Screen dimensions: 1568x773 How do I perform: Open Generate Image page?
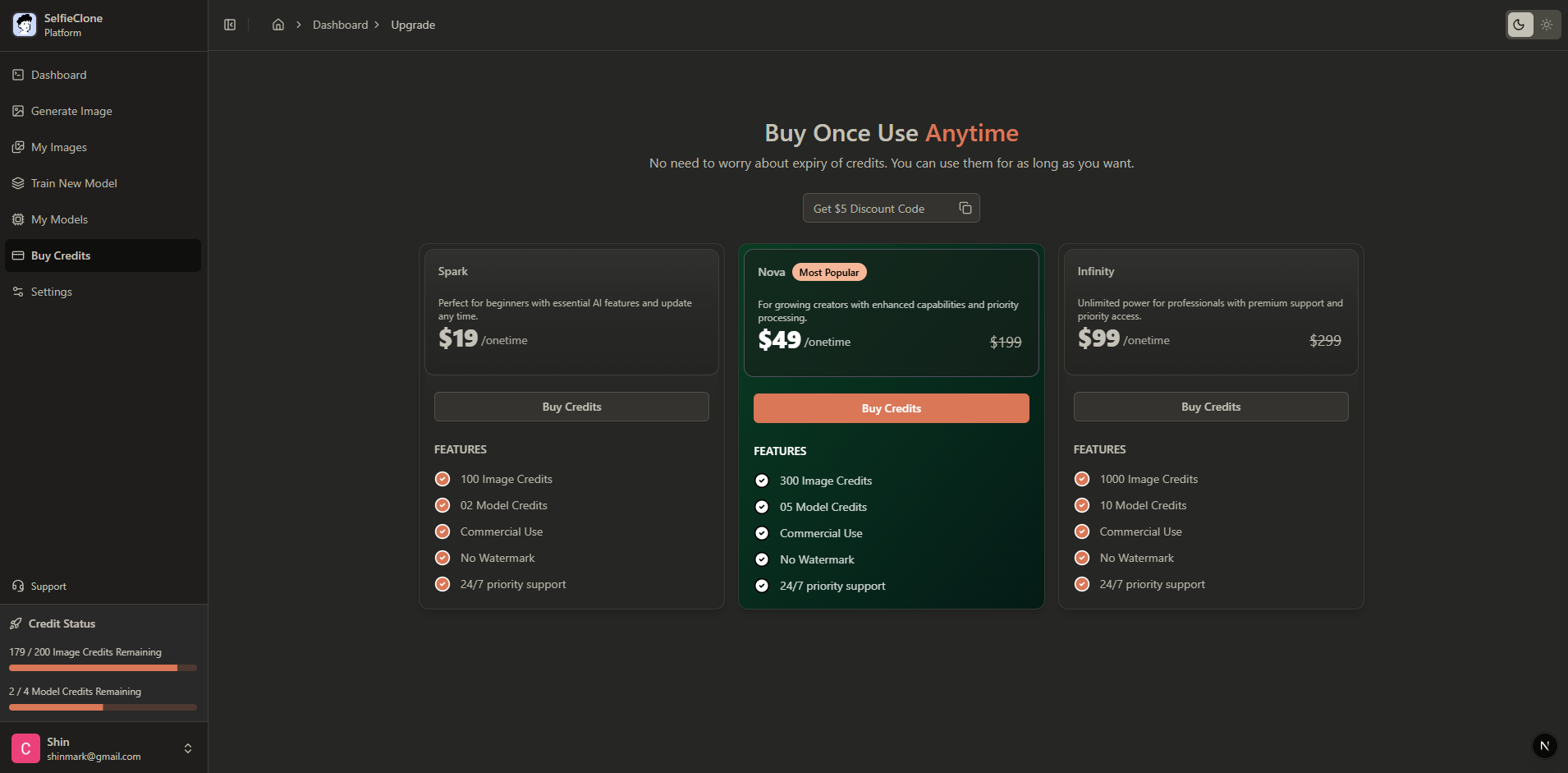click(x=103, y=111)
